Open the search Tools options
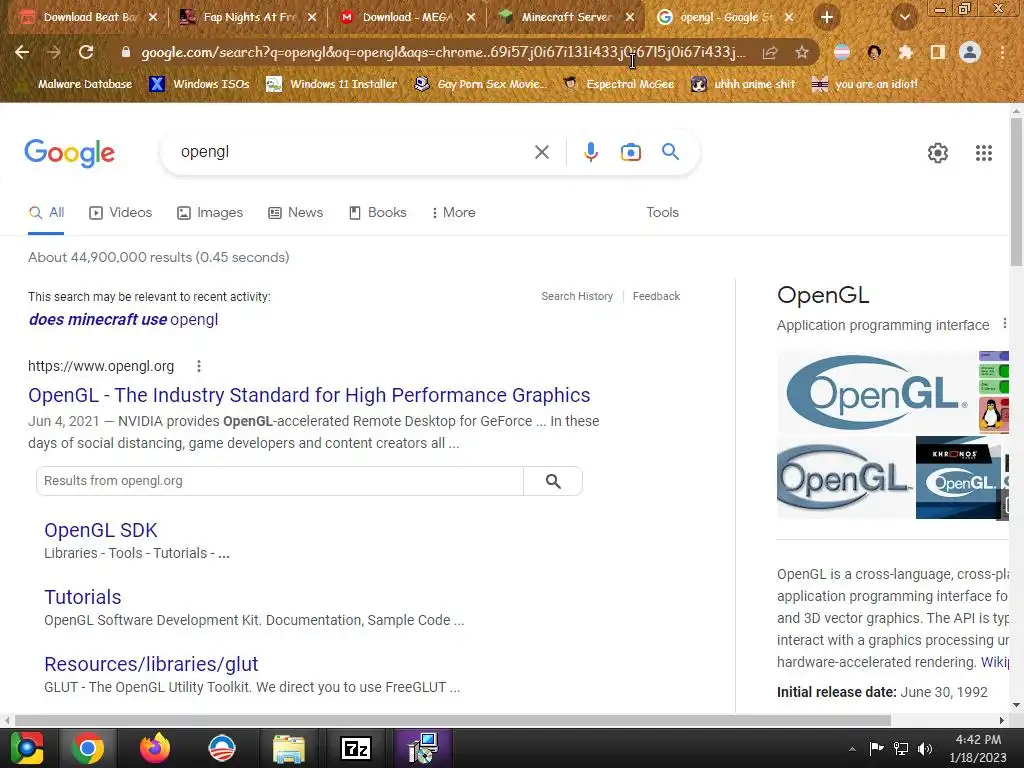The image size is (1024, 768). [662, 213]
